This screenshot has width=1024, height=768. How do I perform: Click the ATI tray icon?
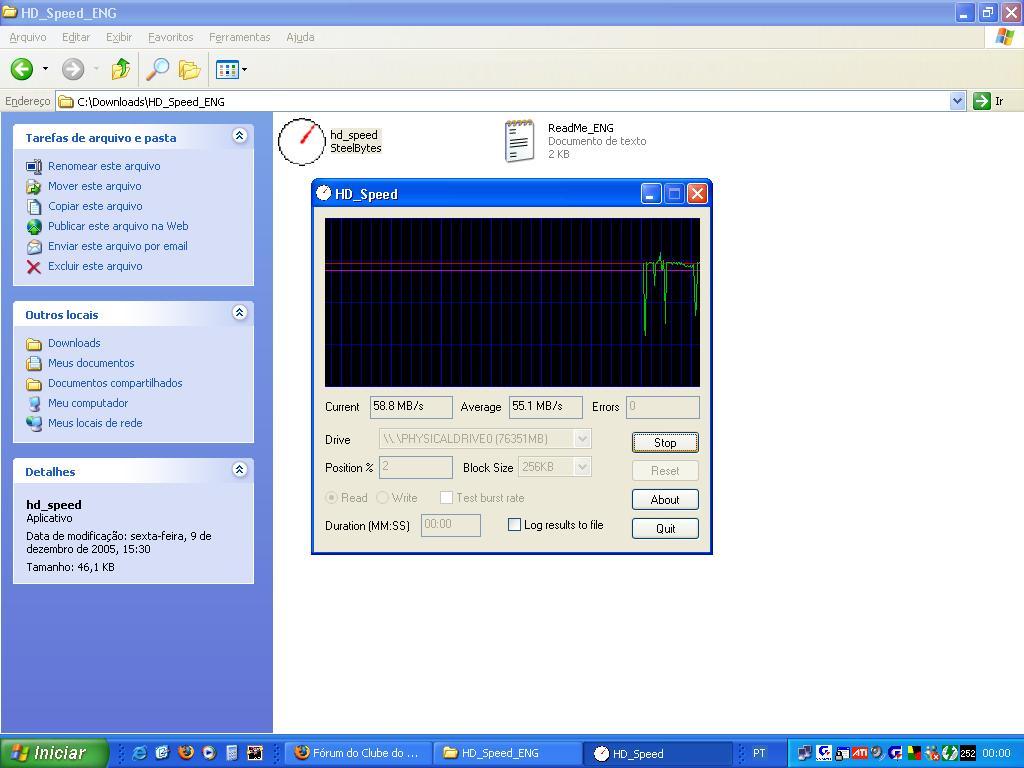pos(860,753)
